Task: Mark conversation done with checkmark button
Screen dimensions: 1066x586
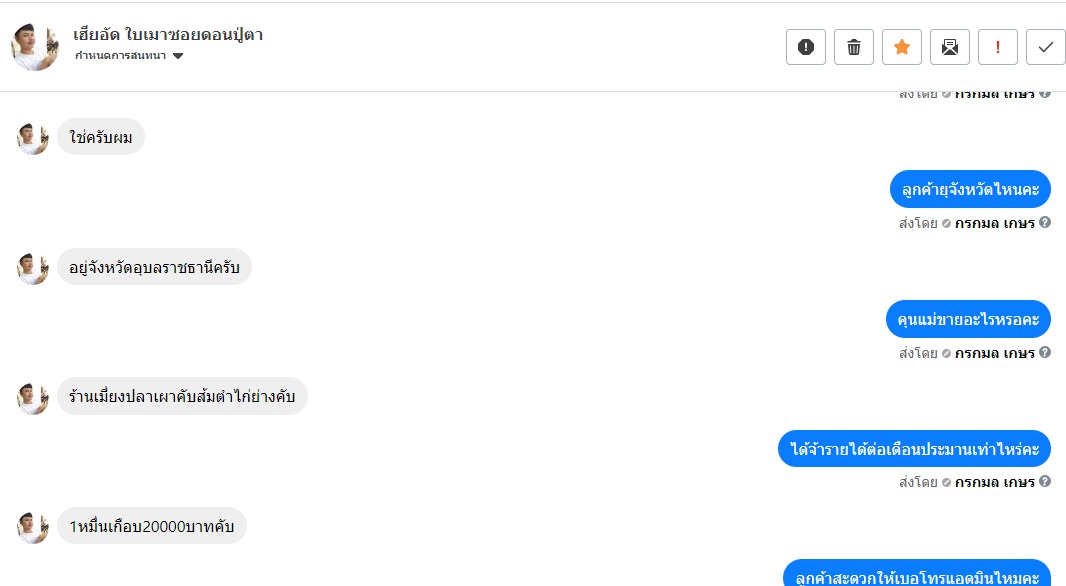Action: click(1046, 47)
